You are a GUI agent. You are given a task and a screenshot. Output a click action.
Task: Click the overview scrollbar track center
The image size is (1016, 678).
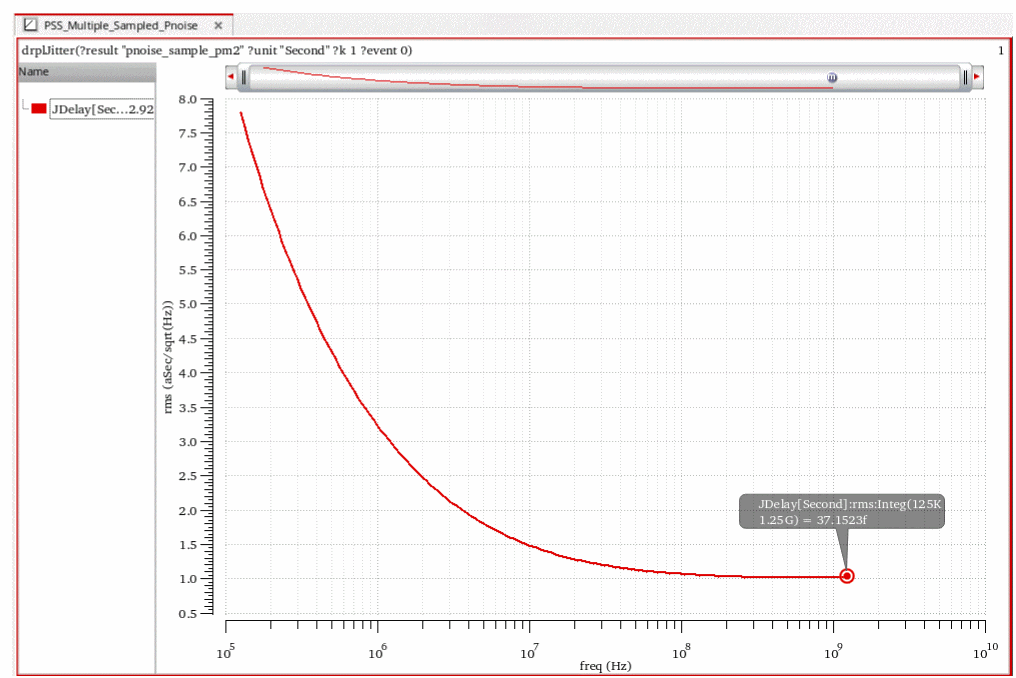point(604,77)
